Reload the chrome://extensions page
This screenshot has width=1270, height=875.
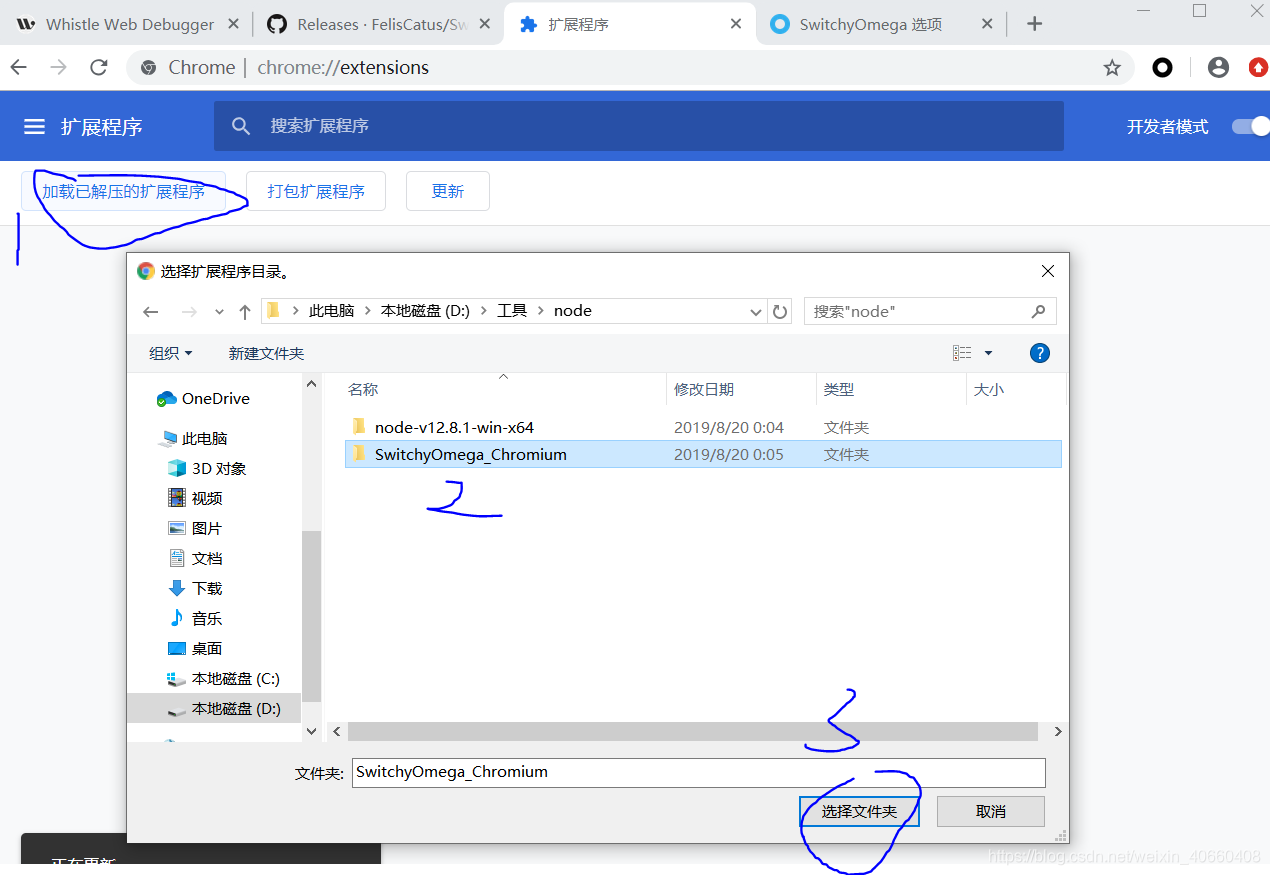[99, 67]
